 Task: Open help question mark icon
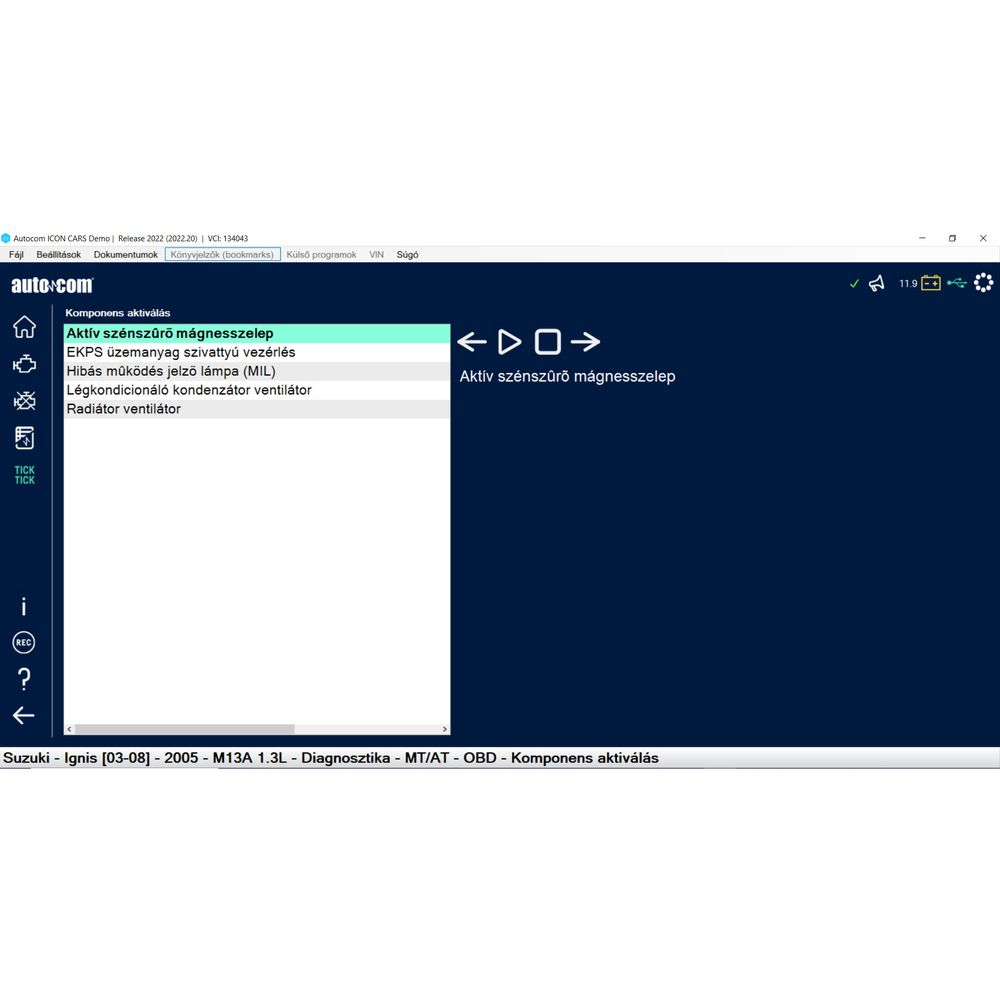pos(24,680)
